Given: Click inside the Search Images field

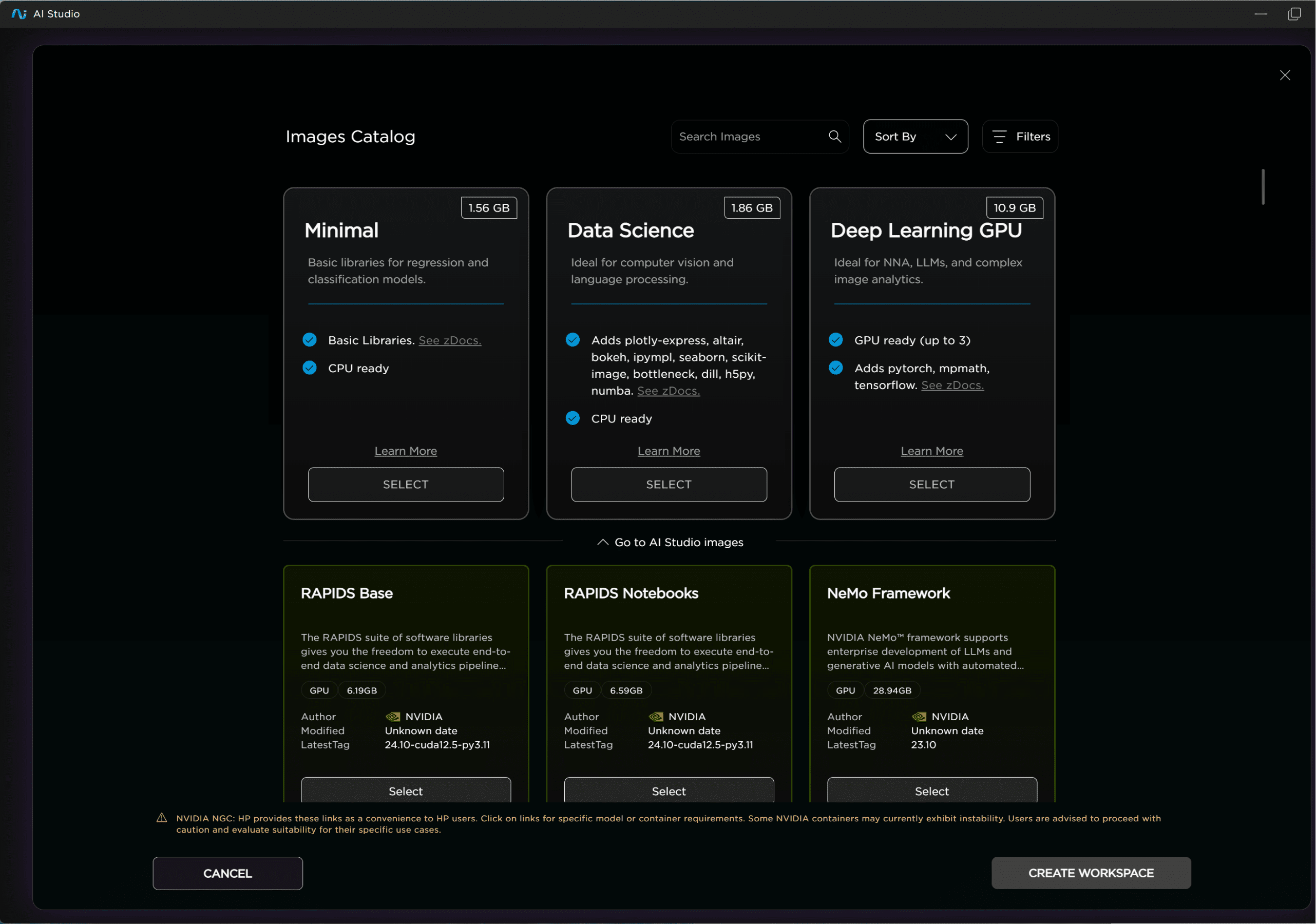Looking at the screenshot, I should (745, 137).
